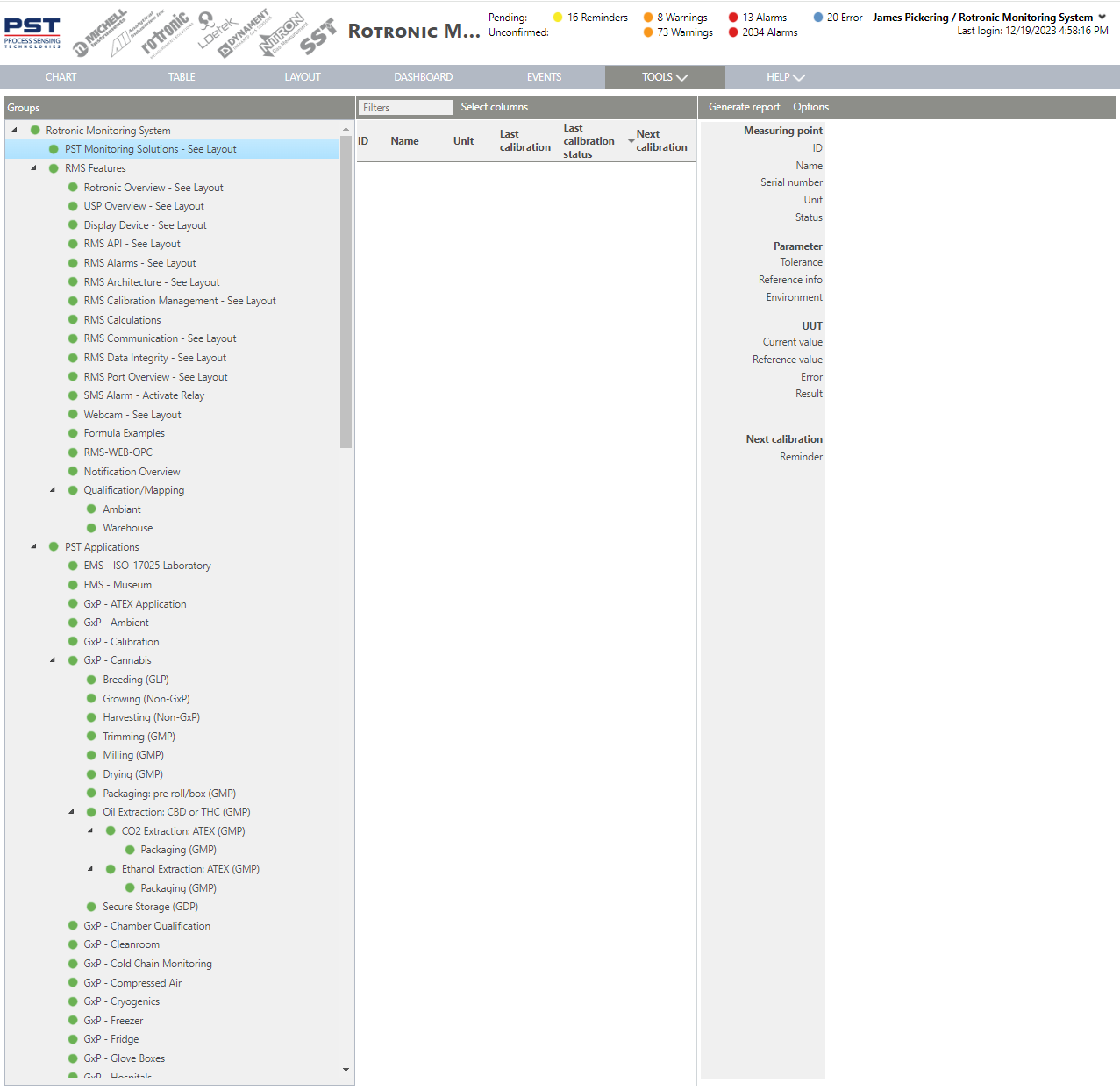Viewport: 1120px width, 1090px height.
Task: Open the user account dropdown arrow
Action: pos(1102,18)
